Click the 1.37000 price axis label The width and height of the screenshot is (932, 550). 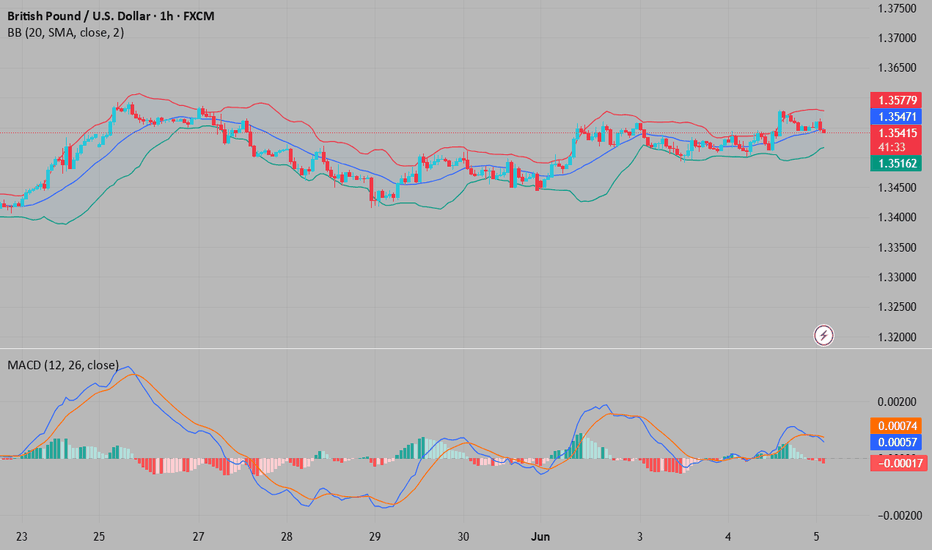tap(897, 38)
